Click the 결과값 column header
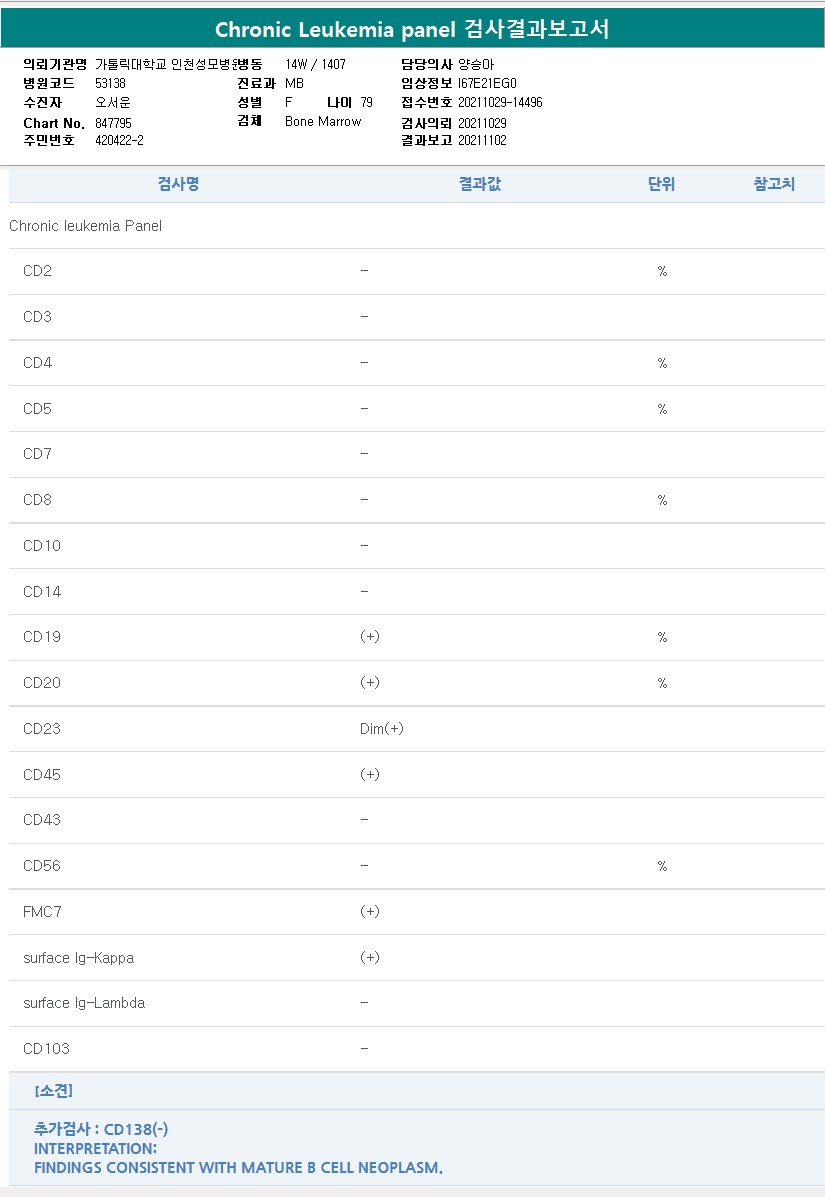The width and height of the screenshot is (825, 1197). tap(480, 184)
